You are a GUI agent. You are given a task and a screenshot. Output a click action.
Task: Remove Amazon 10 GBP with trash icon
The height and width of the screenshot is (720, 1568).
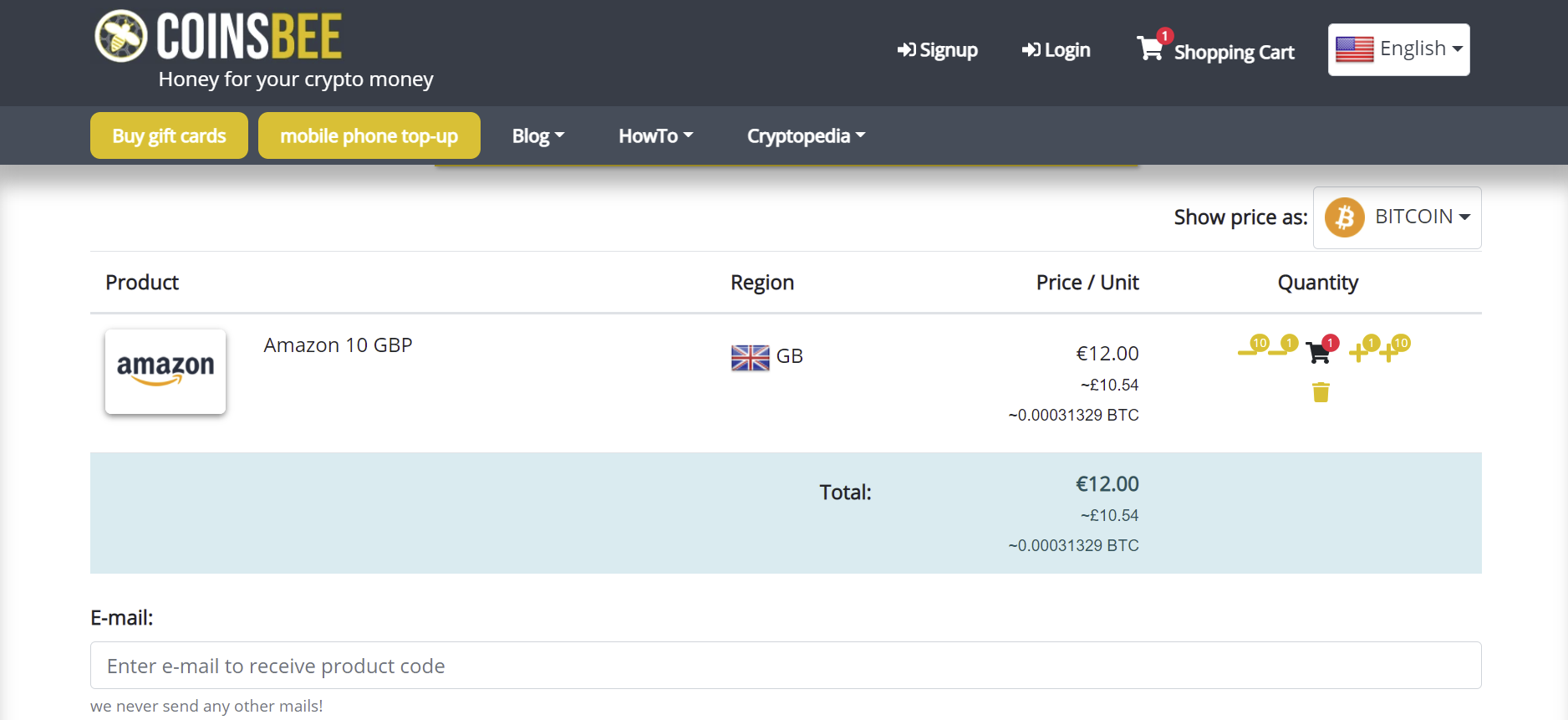click(x=1321, y=392)
